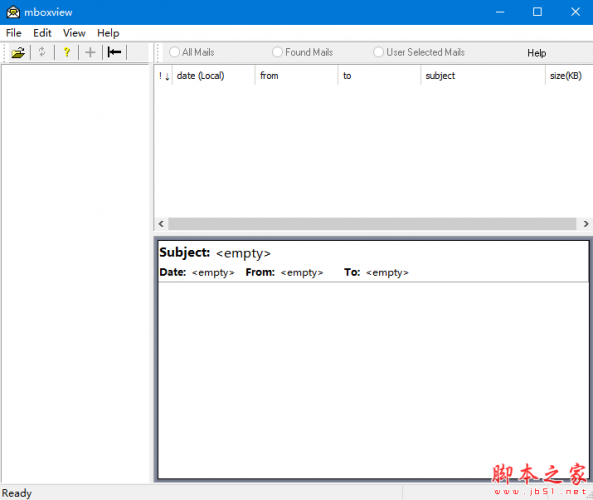
Task: Sort by the size(KB) column header
Action: coord(569,76)
